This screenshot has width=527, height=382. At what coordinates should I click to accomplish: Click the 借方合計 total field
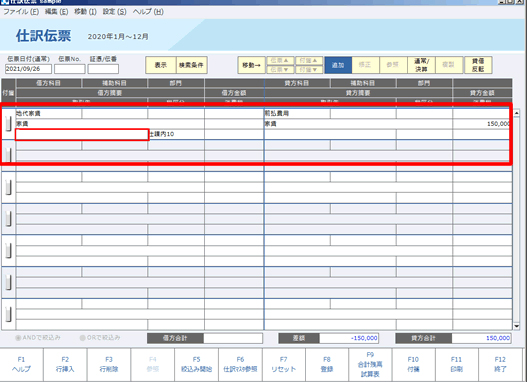233,338
